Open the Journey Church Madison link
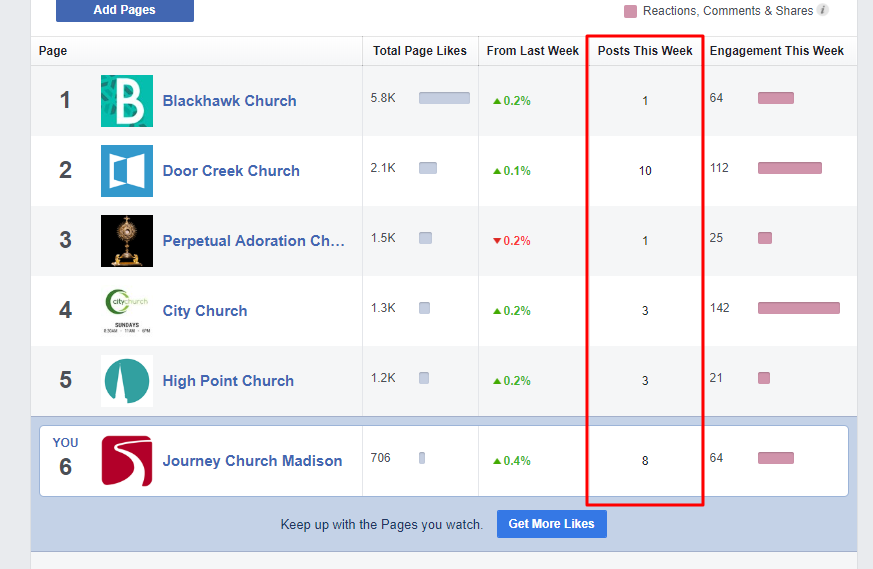873x569 pixels. pyautogui.click(x=252, y=461)
